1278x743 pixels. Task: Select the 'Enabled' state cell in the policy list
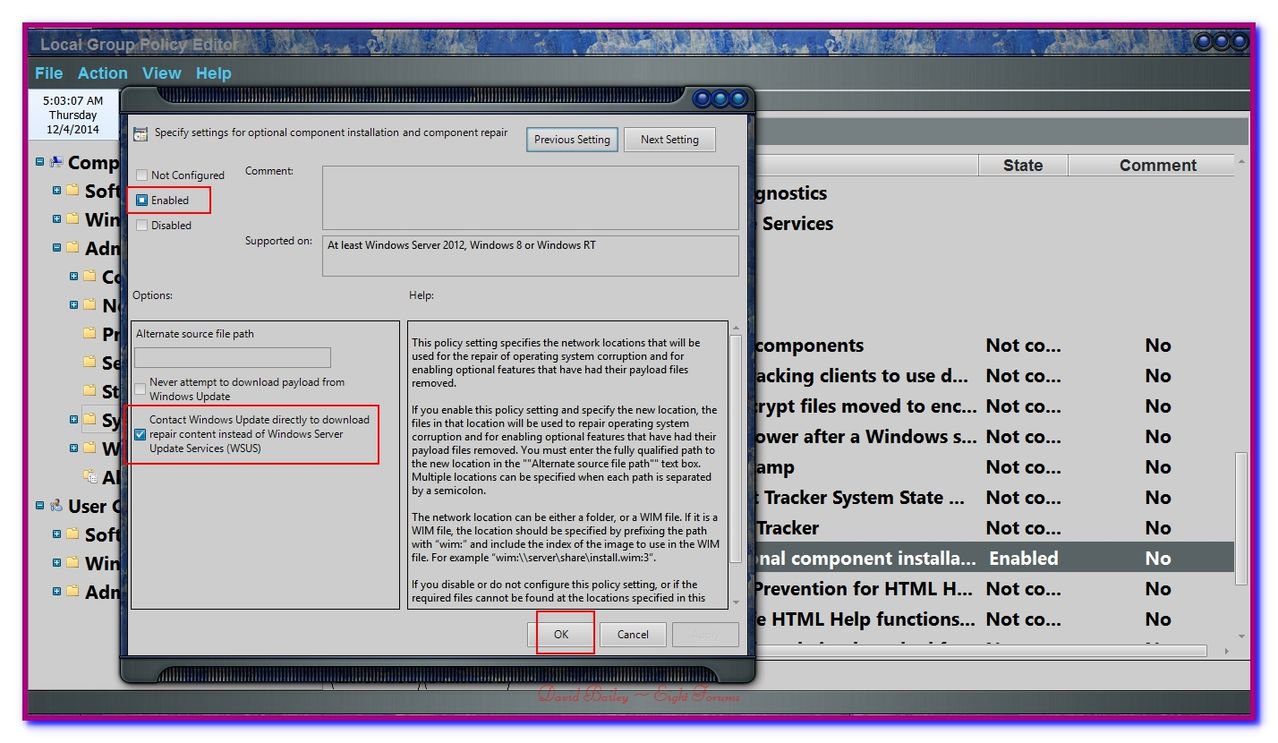1023,558
